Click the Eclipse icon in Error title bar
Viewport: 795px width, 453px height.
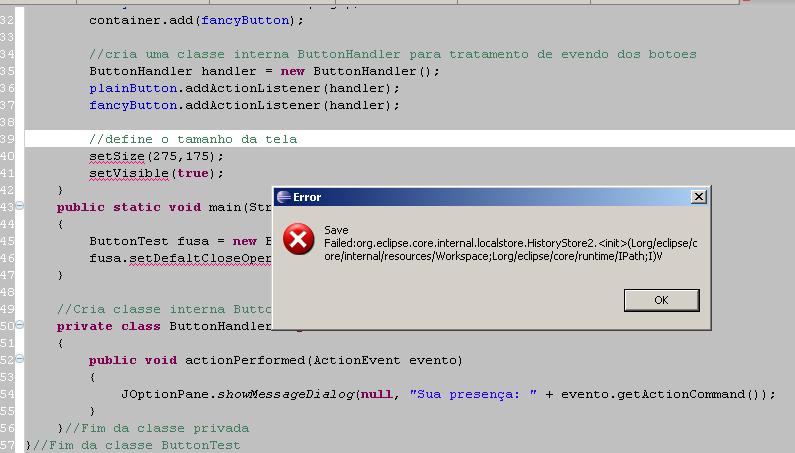[284, 197]
